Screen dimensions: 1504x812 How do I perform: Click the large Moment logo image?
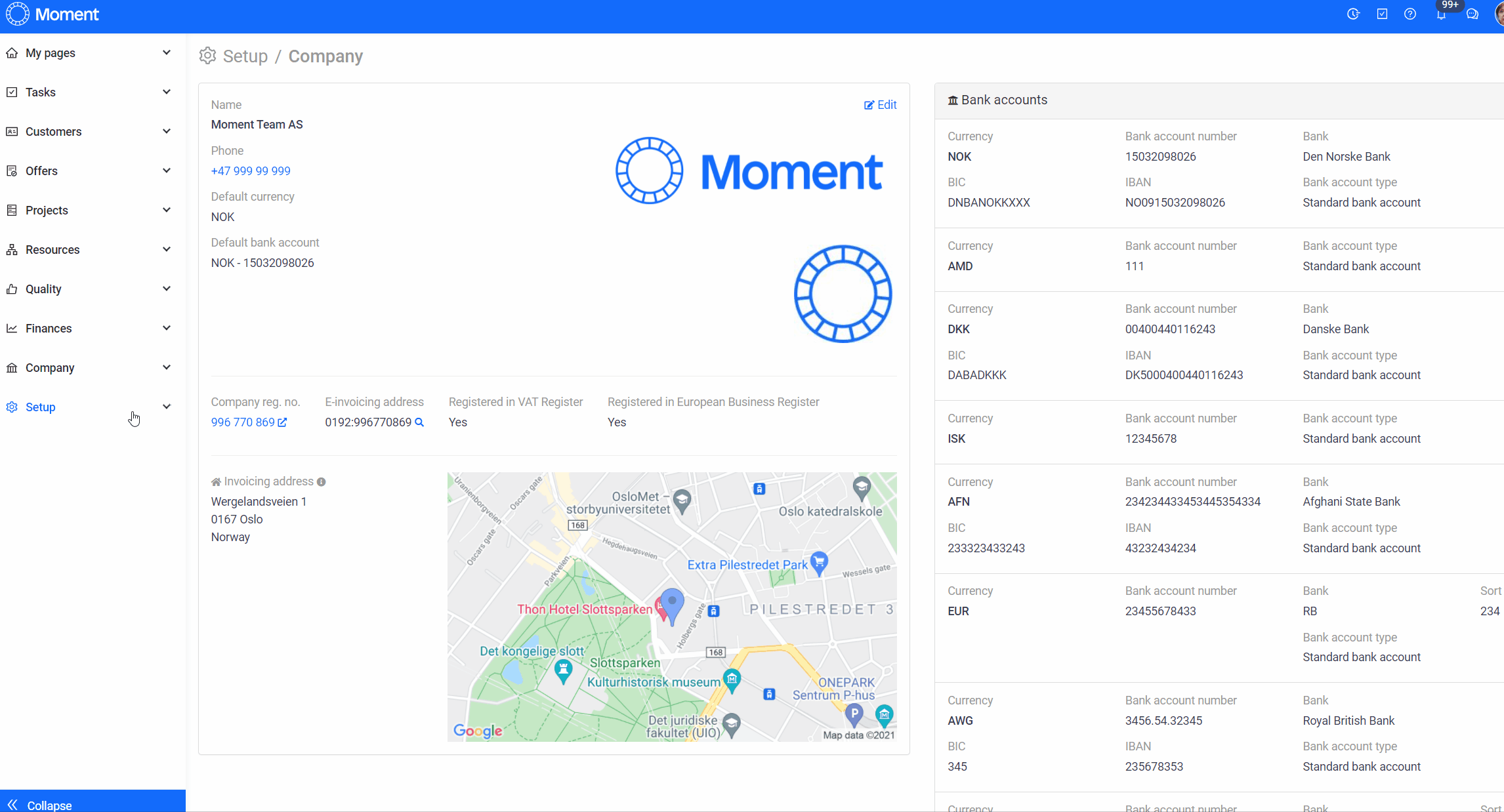coord(749,171)
